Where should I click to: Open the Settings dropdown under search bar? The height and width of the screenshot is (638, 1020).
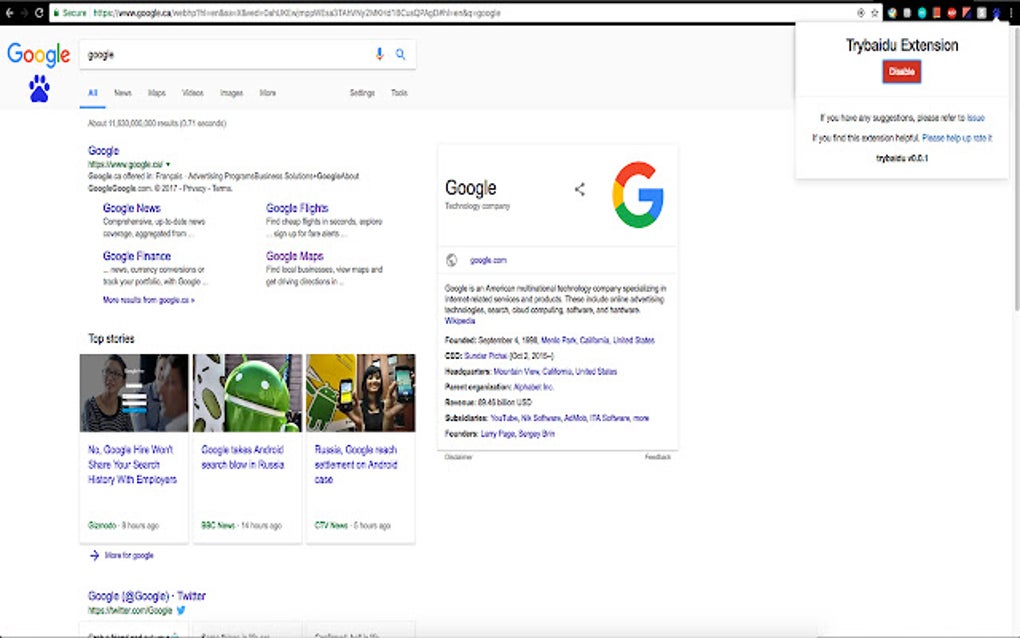(362, 93)
